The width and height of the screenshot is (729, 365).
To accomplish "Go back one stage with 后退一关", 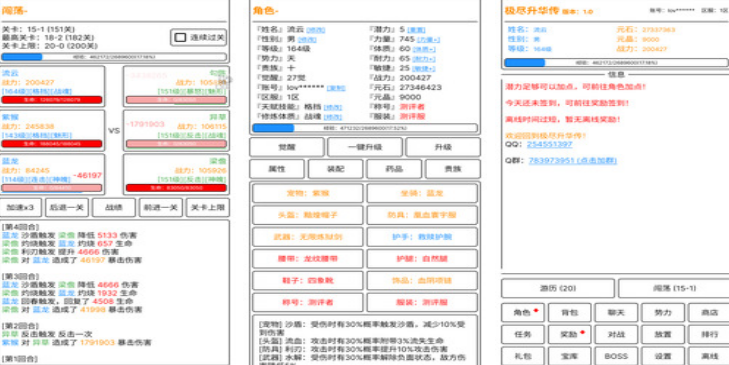I will pyautogui.click(x=67, y=207).
